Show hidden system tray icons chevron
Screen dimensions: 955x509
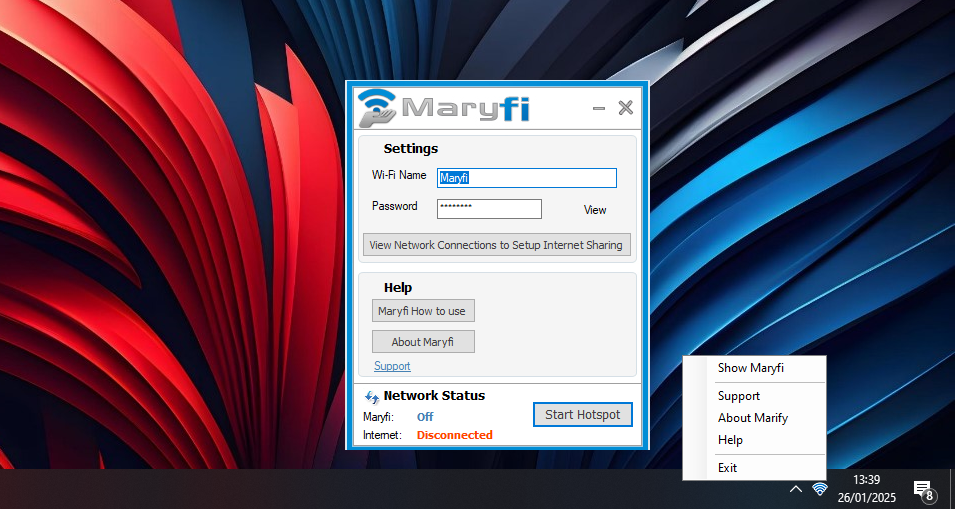pos(795,489)
